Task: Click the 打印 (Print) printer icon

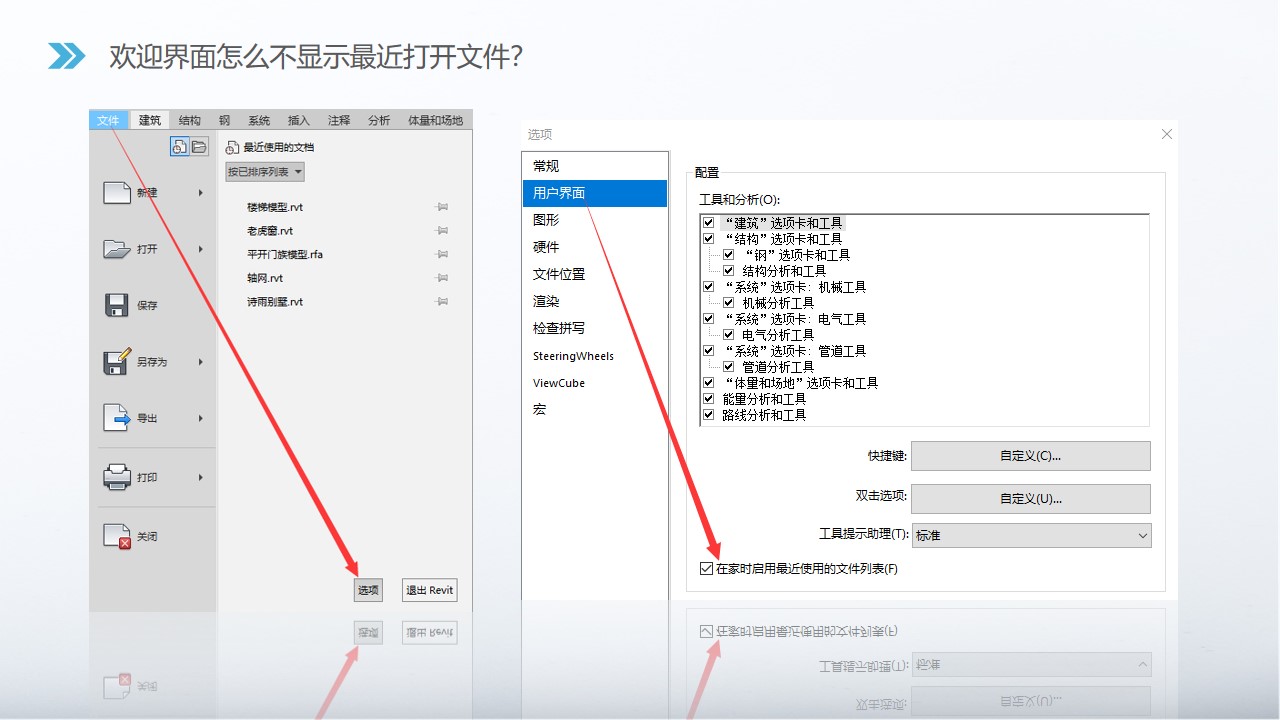Action: [117, 477]
